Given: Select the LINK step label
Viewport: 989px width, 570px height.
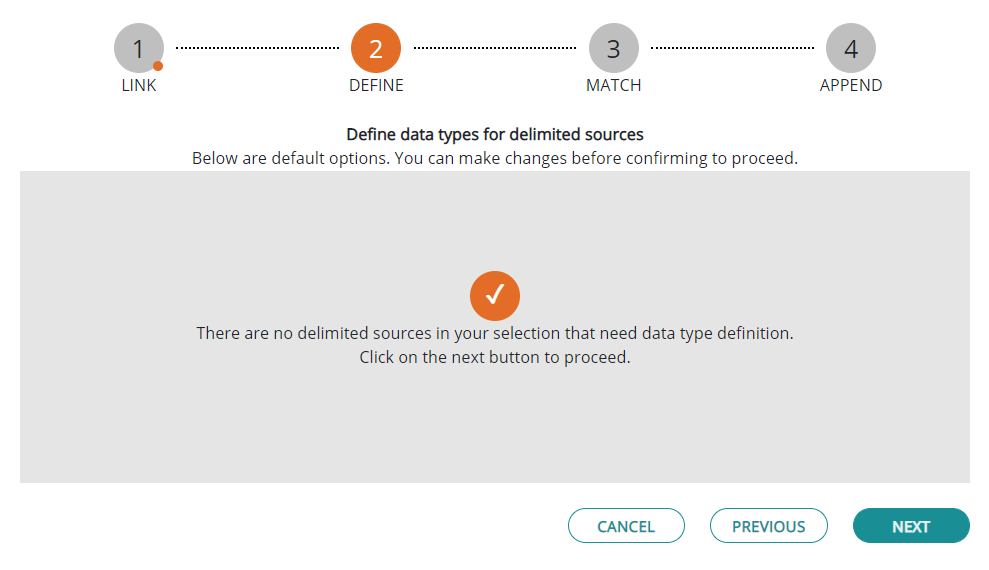Looking at the screenshot, I should point(139,85).
